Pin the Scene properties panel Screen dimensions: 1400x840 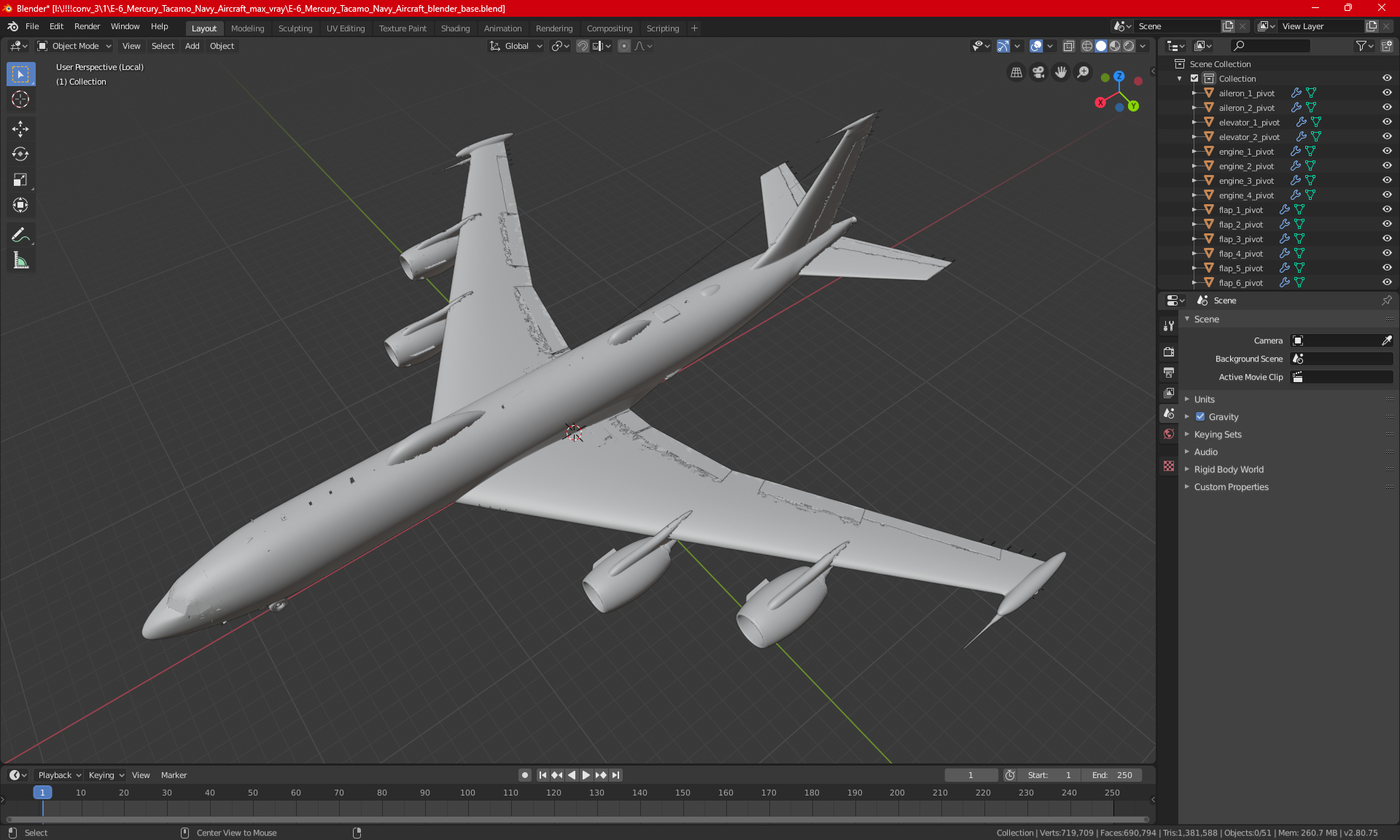[1386, 300]
